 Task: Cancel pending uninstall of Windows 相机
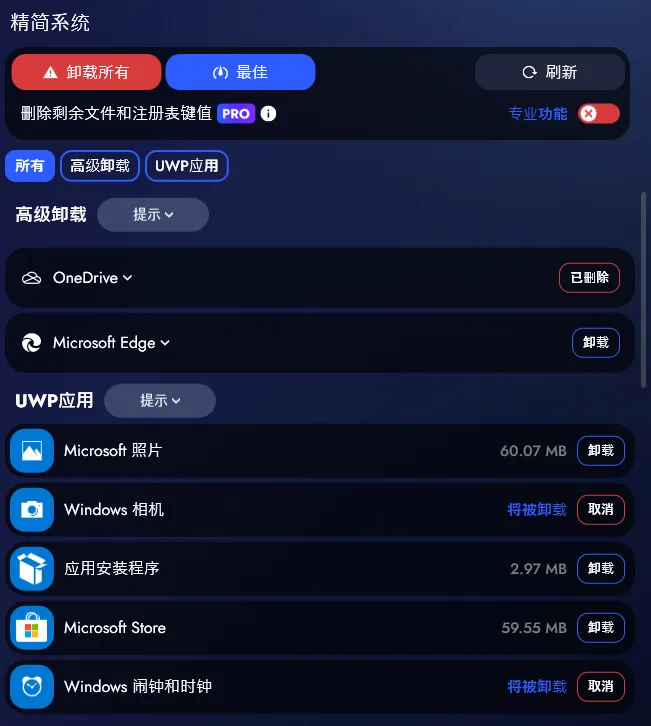coord(601,509)
